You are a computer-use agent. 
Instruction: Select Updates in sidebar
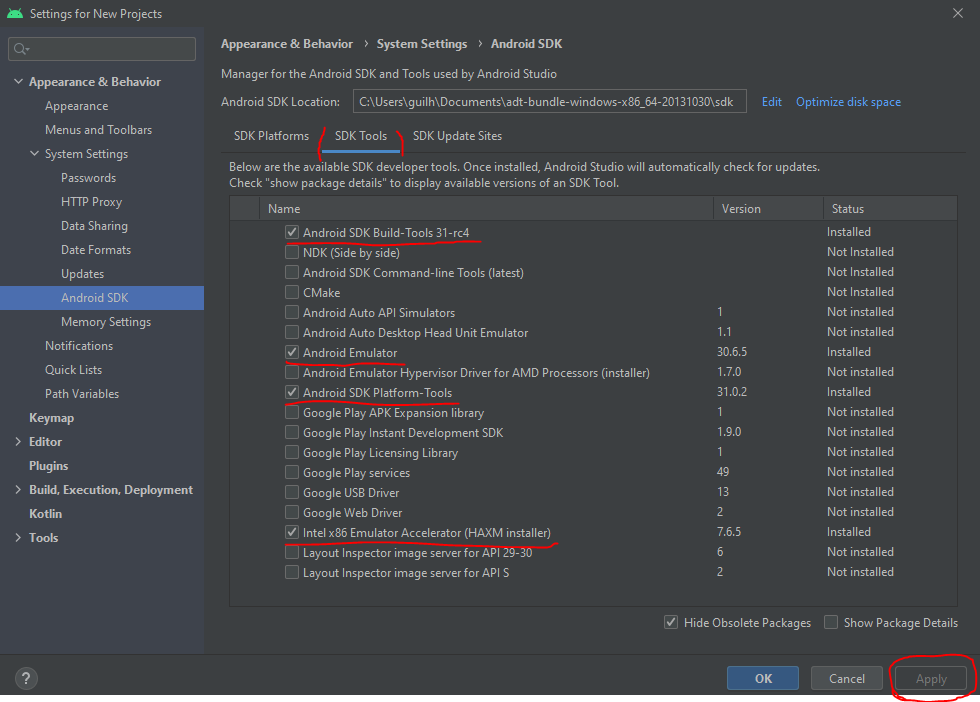tap(82, 274)
